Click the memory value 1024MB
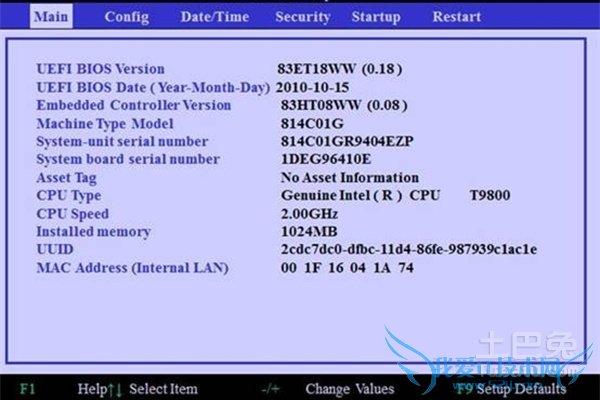This screenshot has height=400, width=600. click(x=309, y=232)
